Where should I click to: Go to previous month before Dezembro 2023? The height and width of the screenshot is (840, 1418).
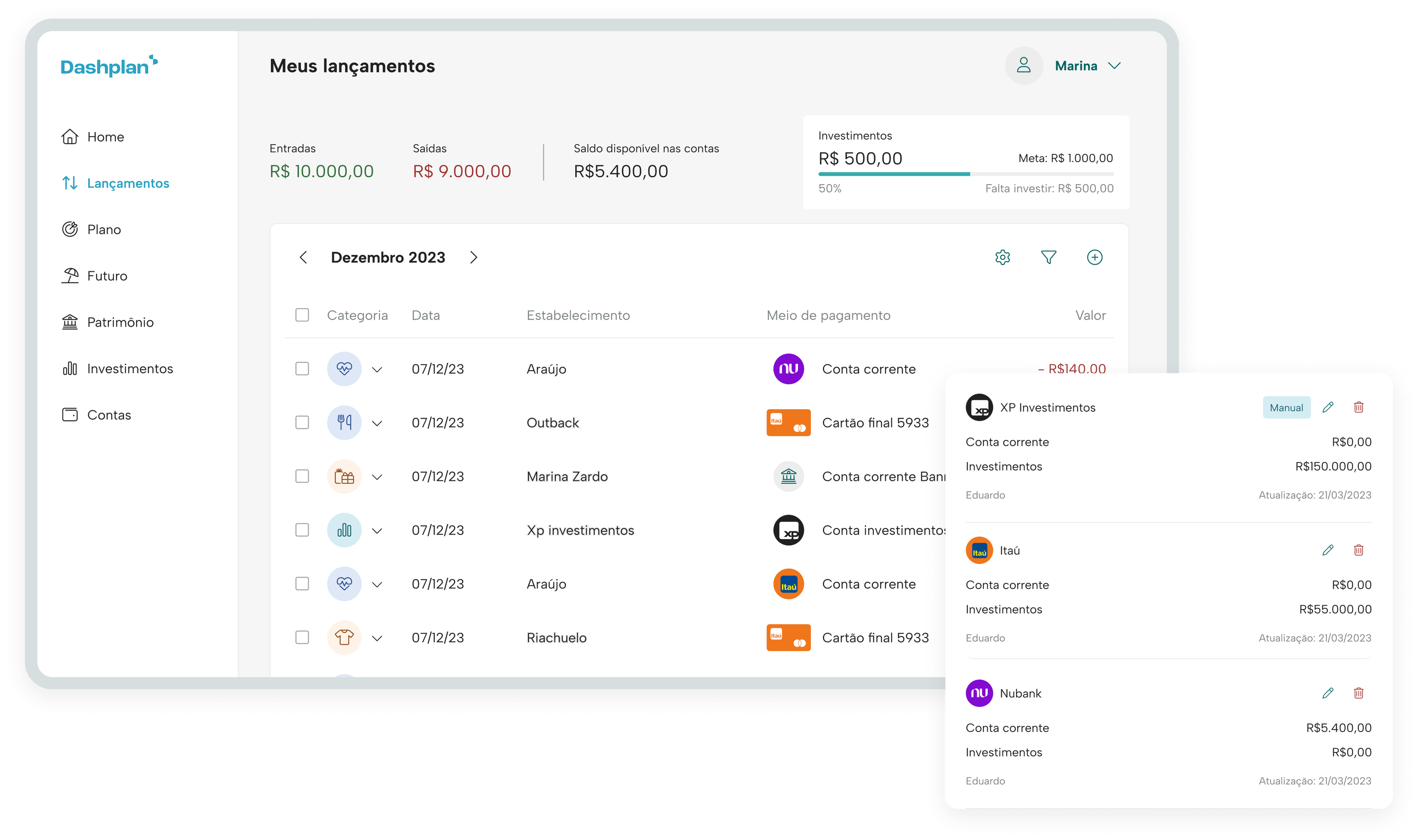(x=303, y=257)
